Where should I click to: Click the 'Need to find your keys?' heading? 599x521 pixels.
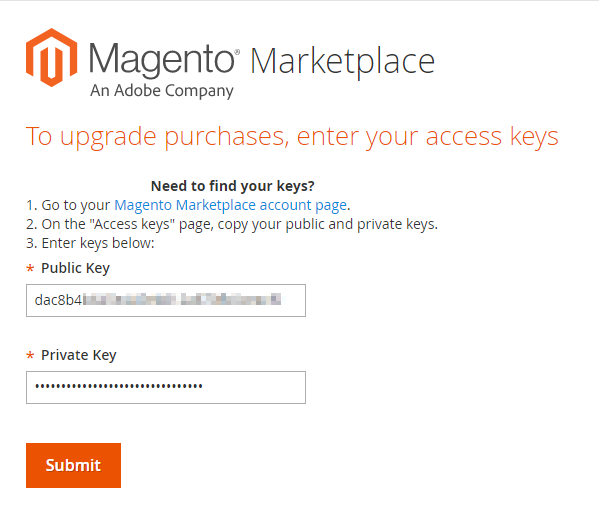[233, 186]
